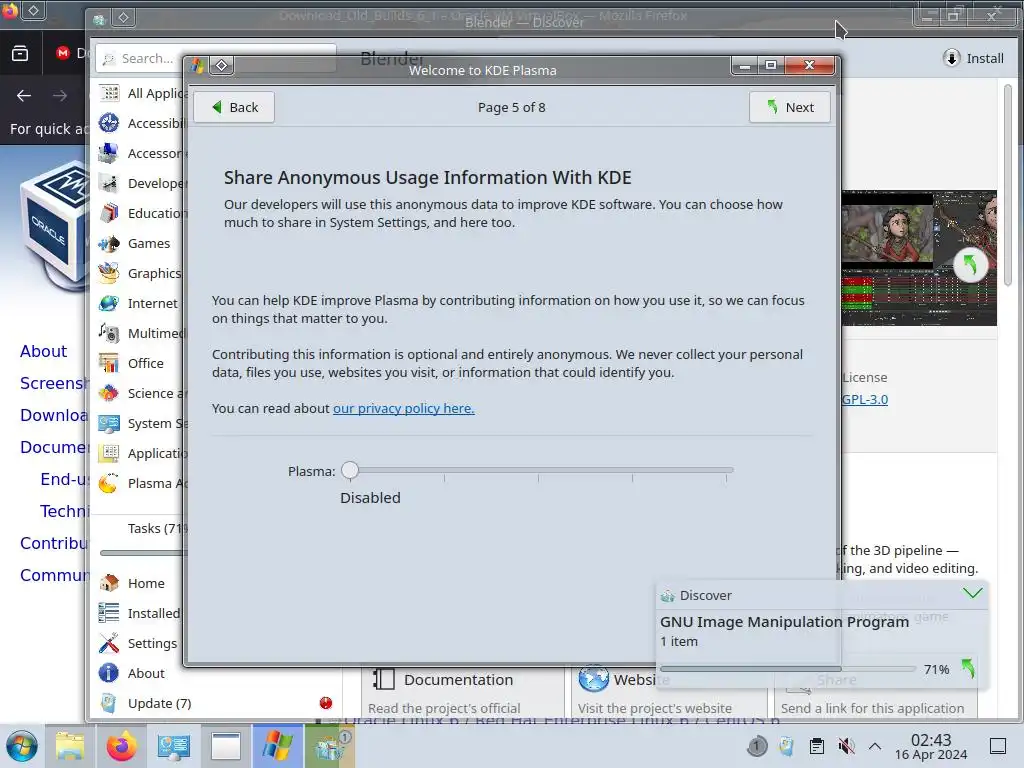Screen dimensions: 1024x768
Task: Go Back in Welcome to KDE Plasma
Action: [234, 107]
